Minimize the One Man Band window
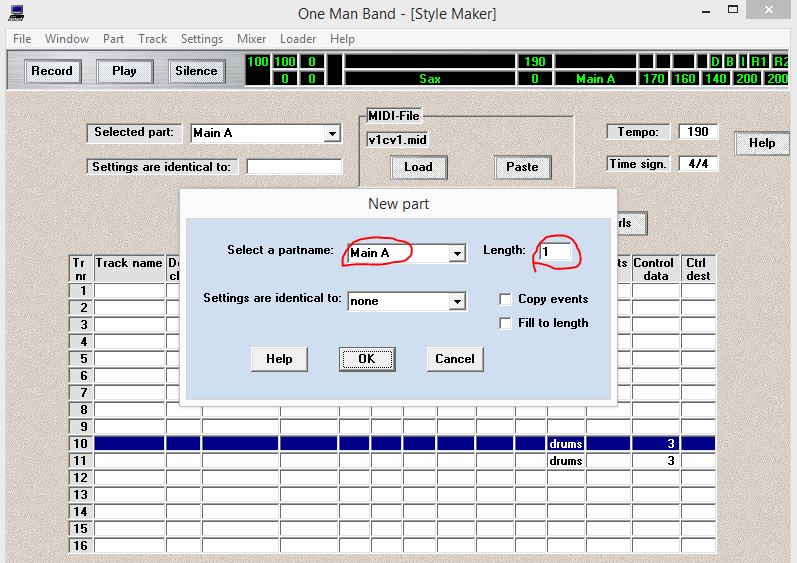 (x=706, y=10)
